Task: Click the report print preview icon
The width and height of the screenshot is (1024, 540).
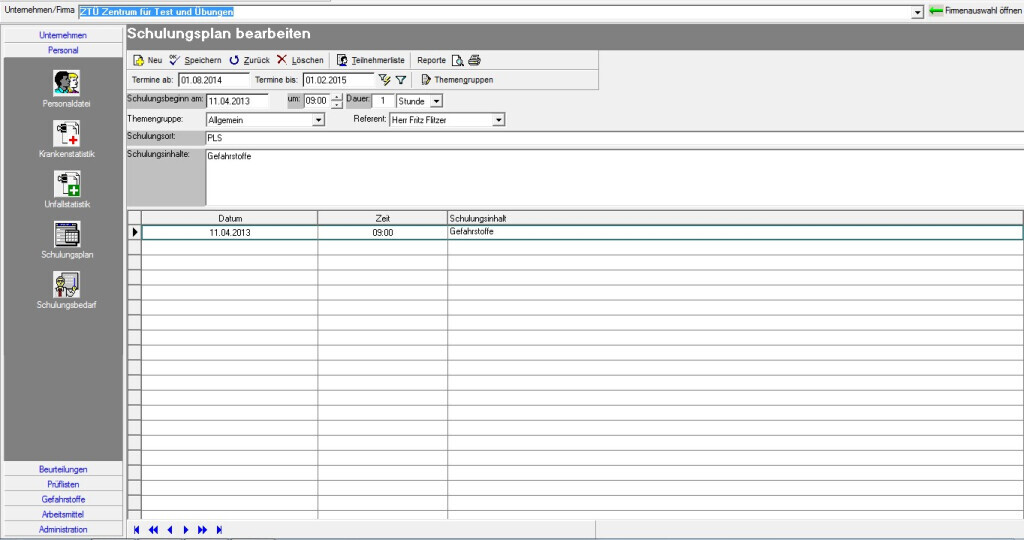Action: 458,60
